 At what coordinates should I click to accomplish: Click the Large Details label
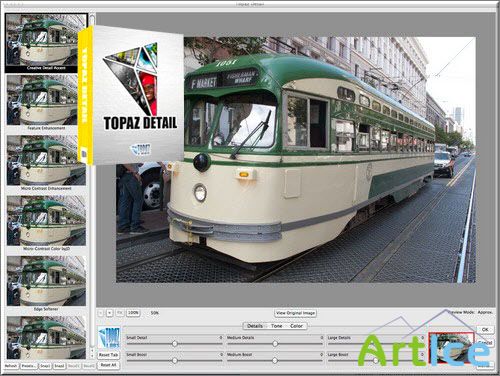[339, 338]
